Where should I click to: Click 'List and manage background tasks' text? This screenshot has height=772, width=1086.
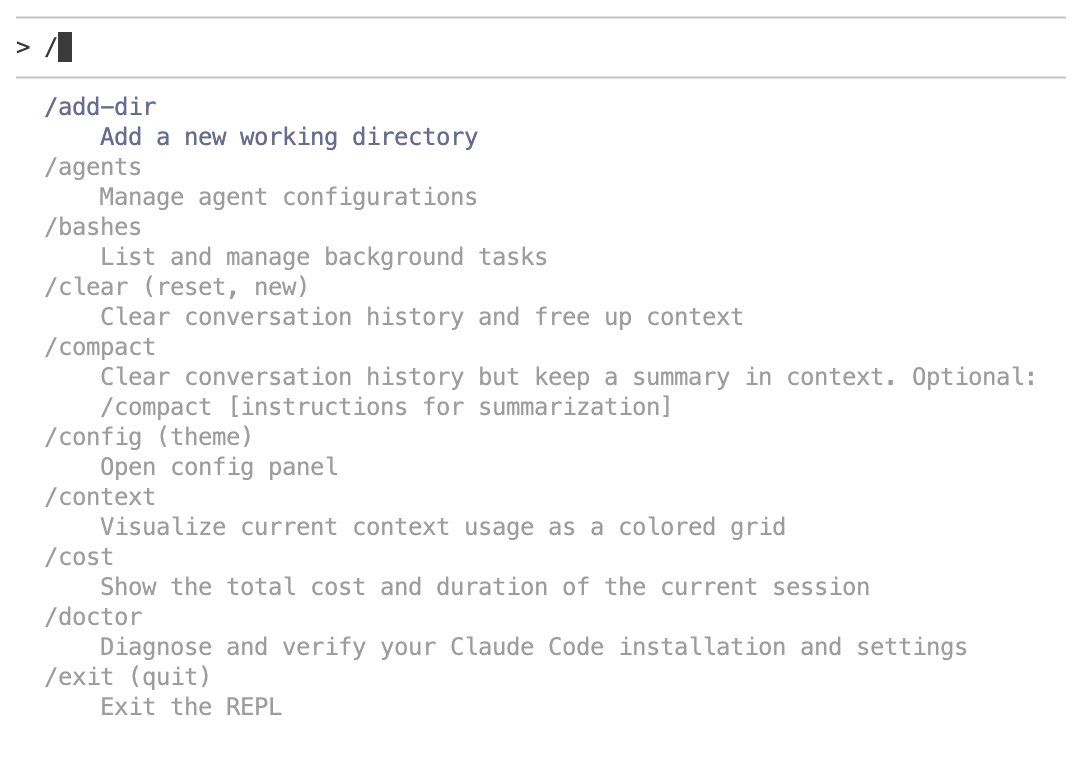pyautogui.click(x=323, y=257)
